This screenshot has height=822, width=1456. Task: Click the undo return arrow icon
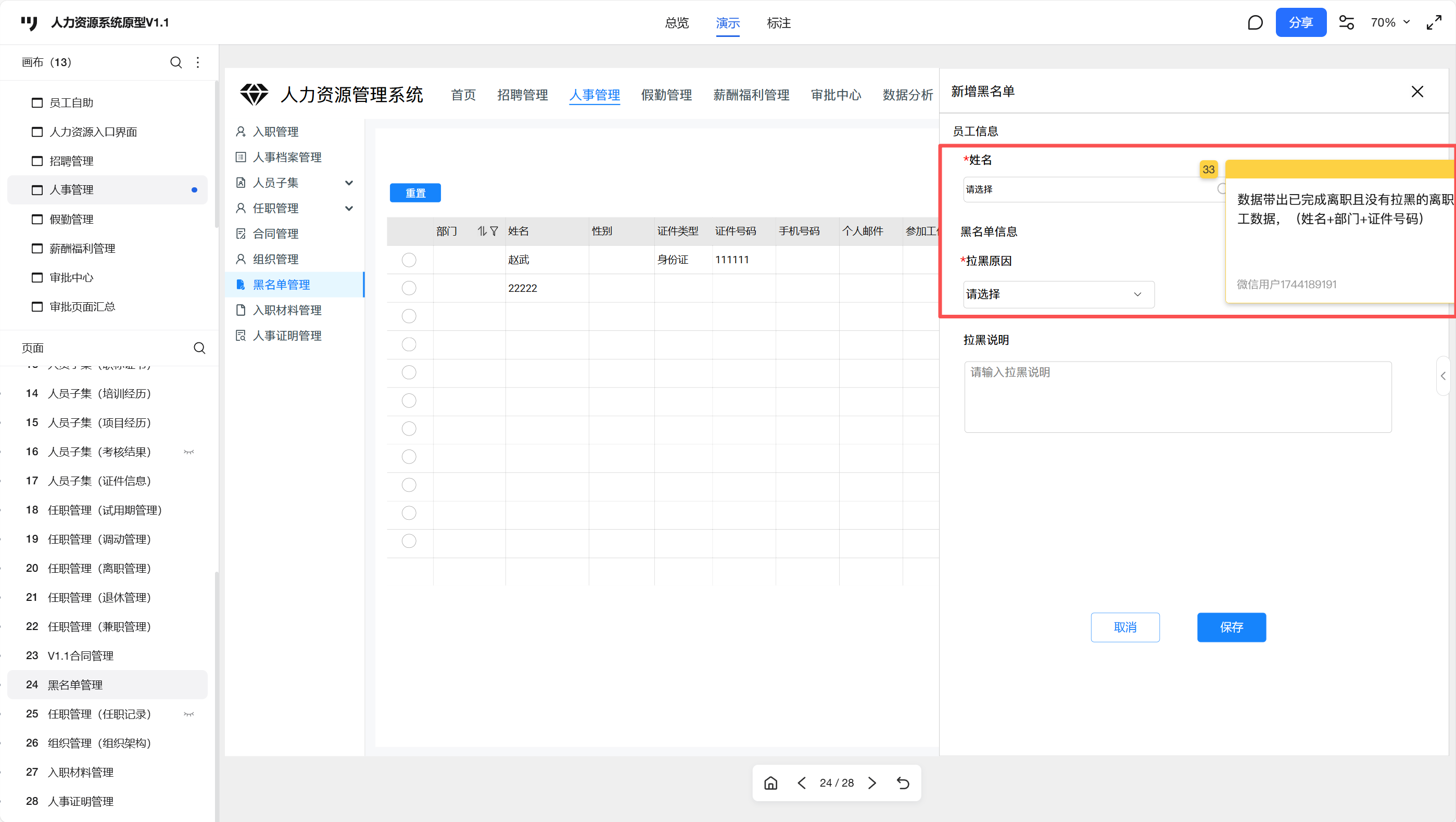(903, 782)
